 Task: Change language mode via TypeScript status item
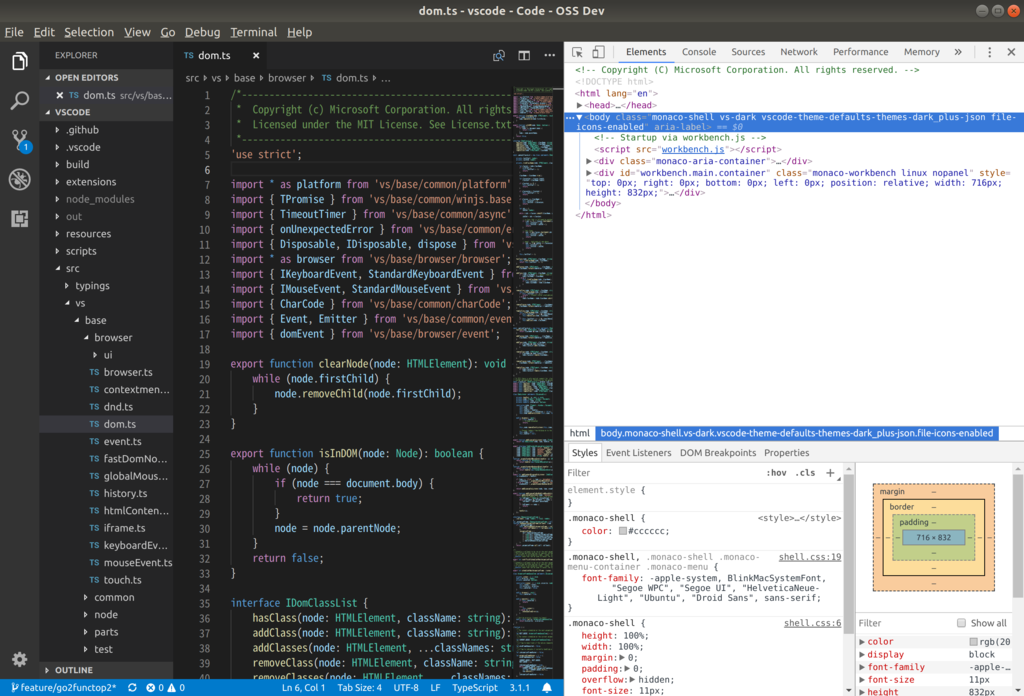pos(475,688)
